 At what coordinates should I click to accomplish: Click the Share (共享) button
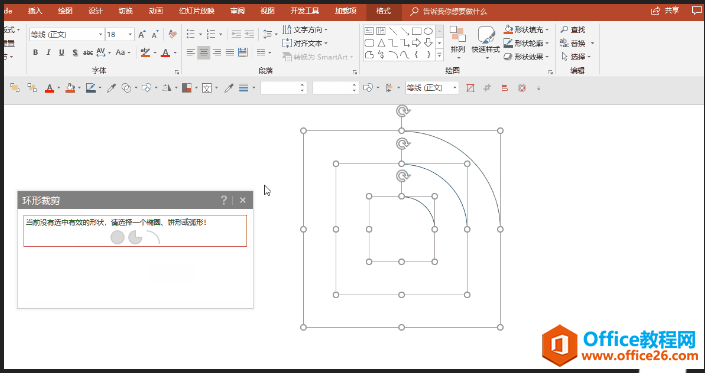coord(665,11)
